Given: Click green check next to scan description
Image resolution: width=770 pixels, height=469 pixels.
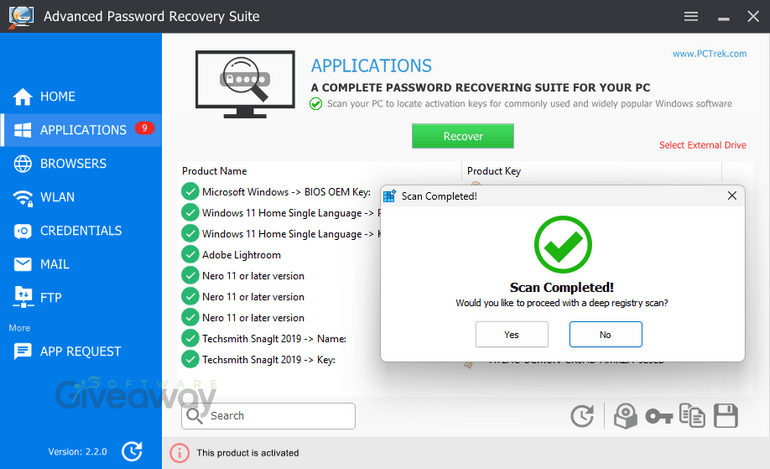Looking at the screenshot, I should (x=316, y=104).
